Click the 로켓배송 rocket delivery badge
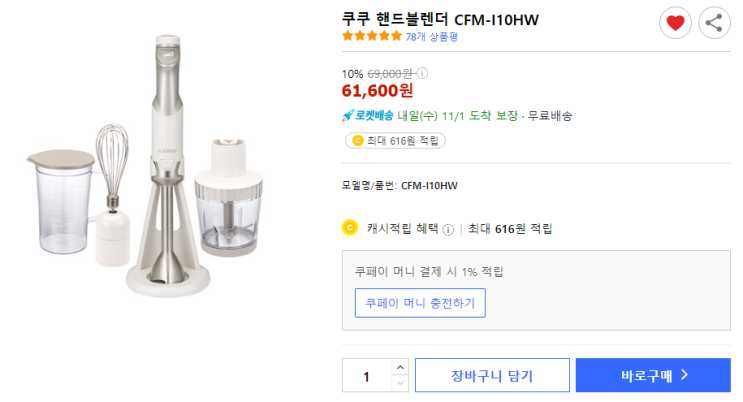Image resolution: width=743 pixels, height=402 pixels. (x=367, y=116)
